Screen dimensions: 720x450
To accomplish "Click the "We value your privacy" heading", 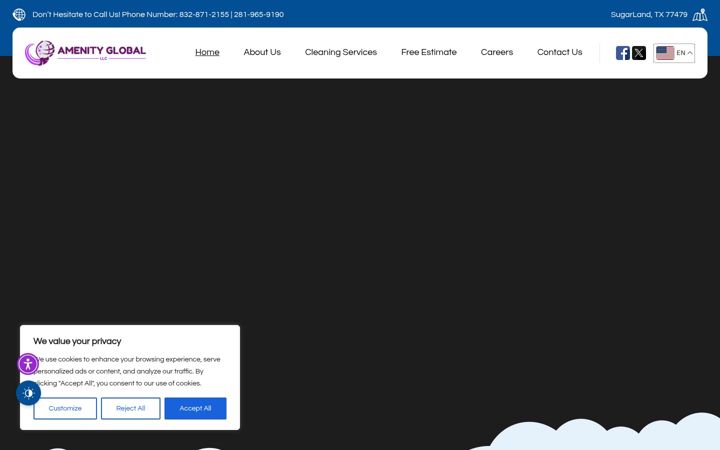I will pos(77,341).
